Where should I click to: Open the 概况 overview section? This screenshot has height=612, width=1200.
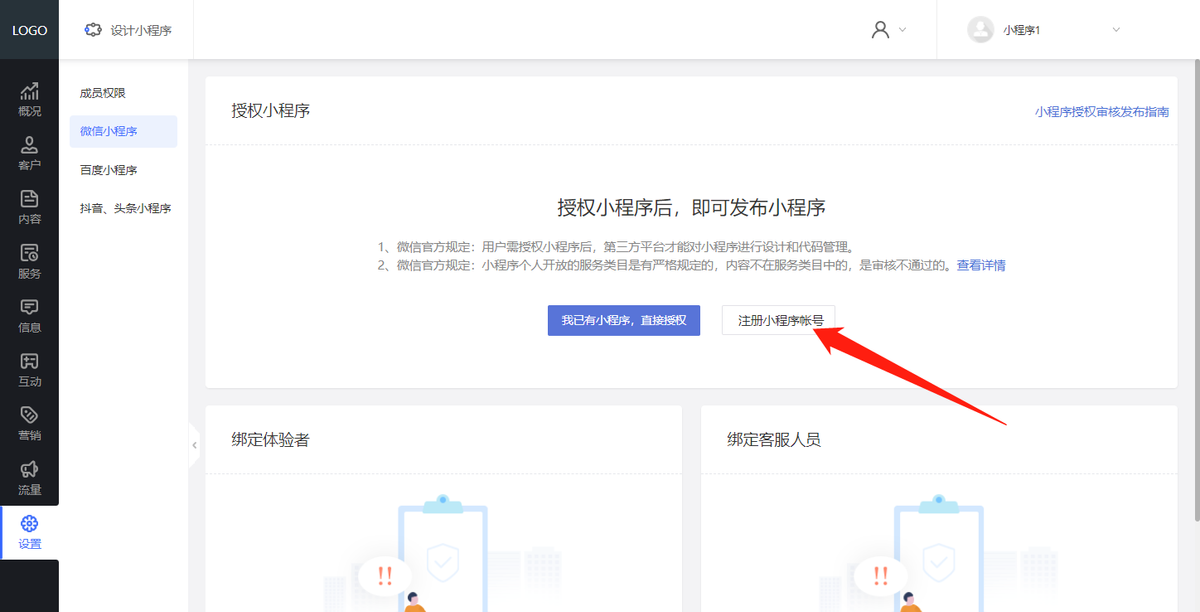point(29,100)
